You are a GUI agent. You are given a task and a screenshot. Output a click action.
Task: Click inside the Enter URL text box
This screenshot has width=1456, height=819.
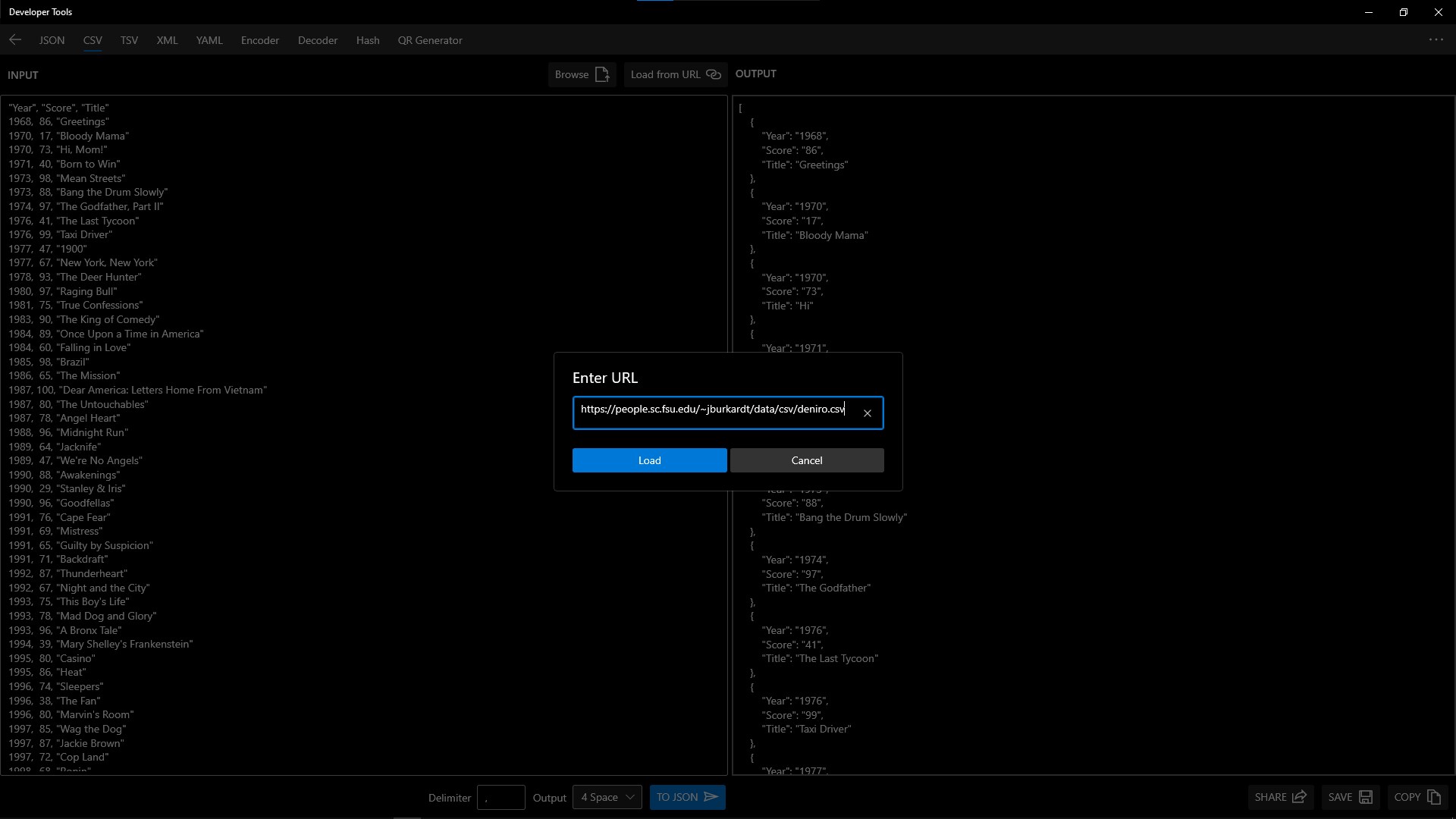[x=713, y=410]
